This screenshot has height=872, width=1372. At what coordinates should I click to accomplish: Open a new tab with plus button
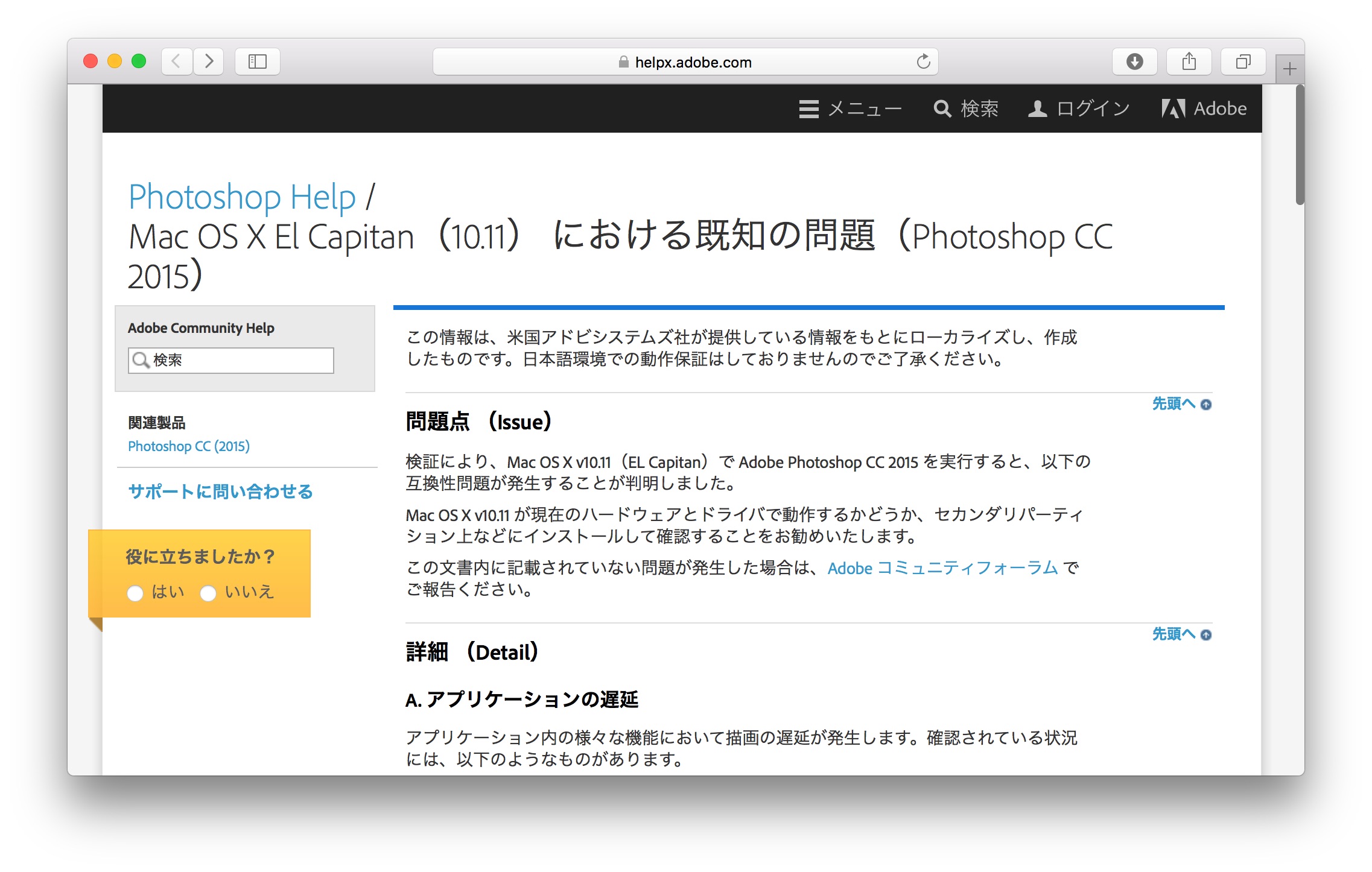click(1289, 69)
